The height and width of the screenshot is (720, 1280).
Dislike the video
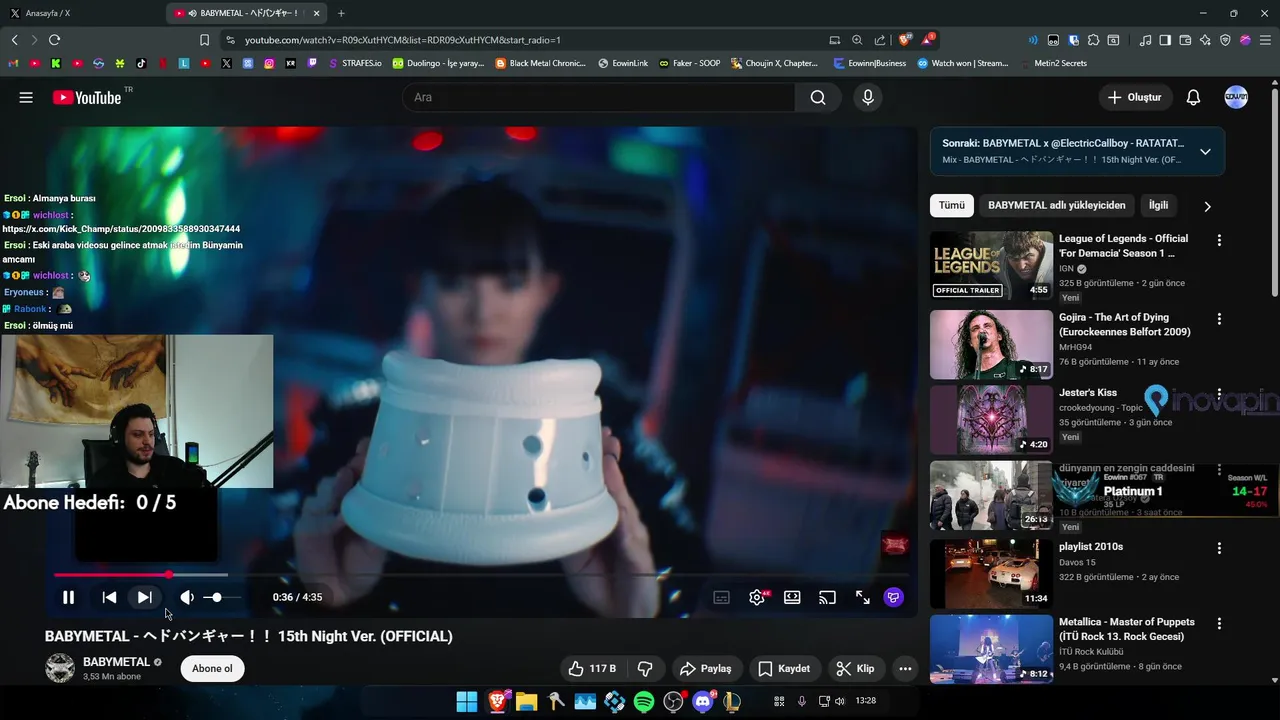point(645,669)
